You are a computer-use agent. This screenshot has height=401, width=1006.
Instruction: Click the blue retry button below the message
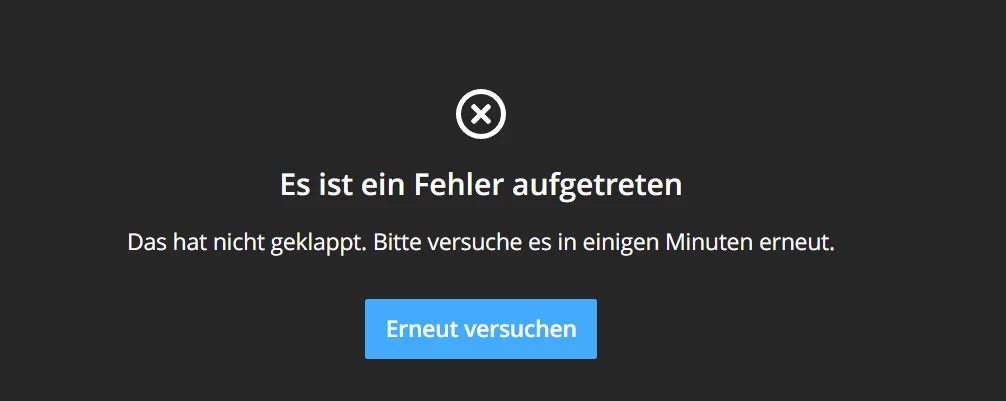481,329
